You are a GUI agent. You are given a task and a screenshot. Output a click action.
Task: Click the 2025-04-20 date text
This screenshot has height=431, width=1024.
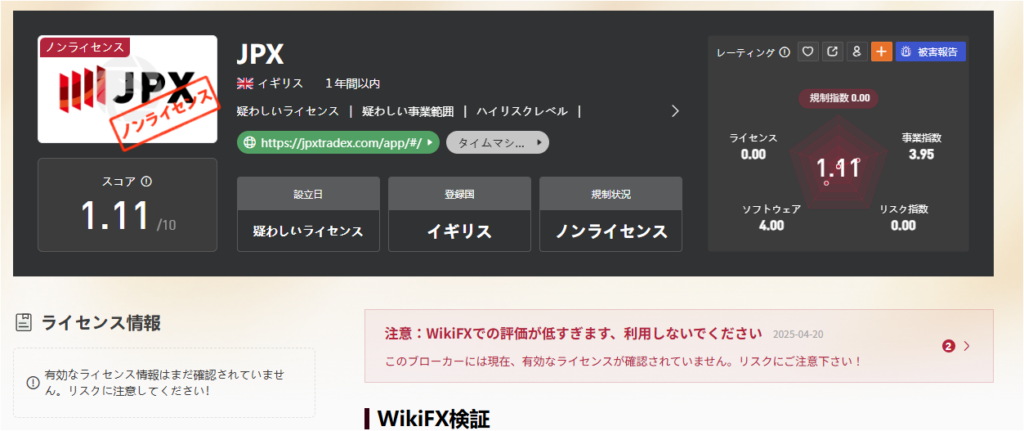click(798, 334)
